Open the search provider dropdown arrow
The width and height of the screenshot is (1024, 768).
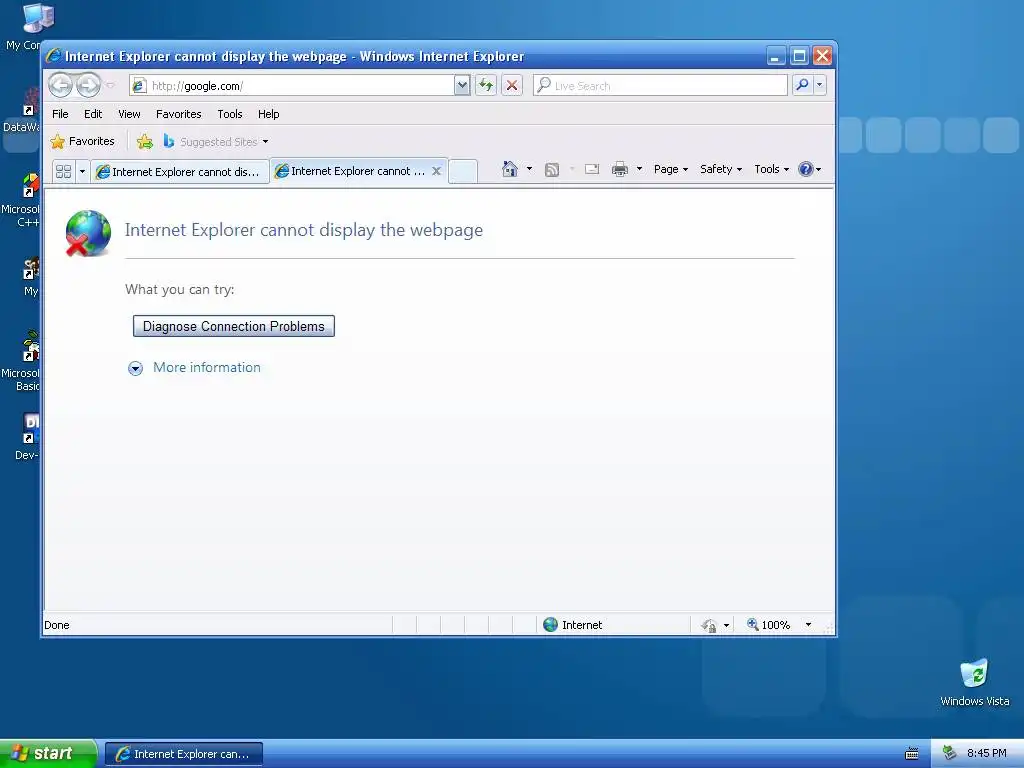point(820,85)
